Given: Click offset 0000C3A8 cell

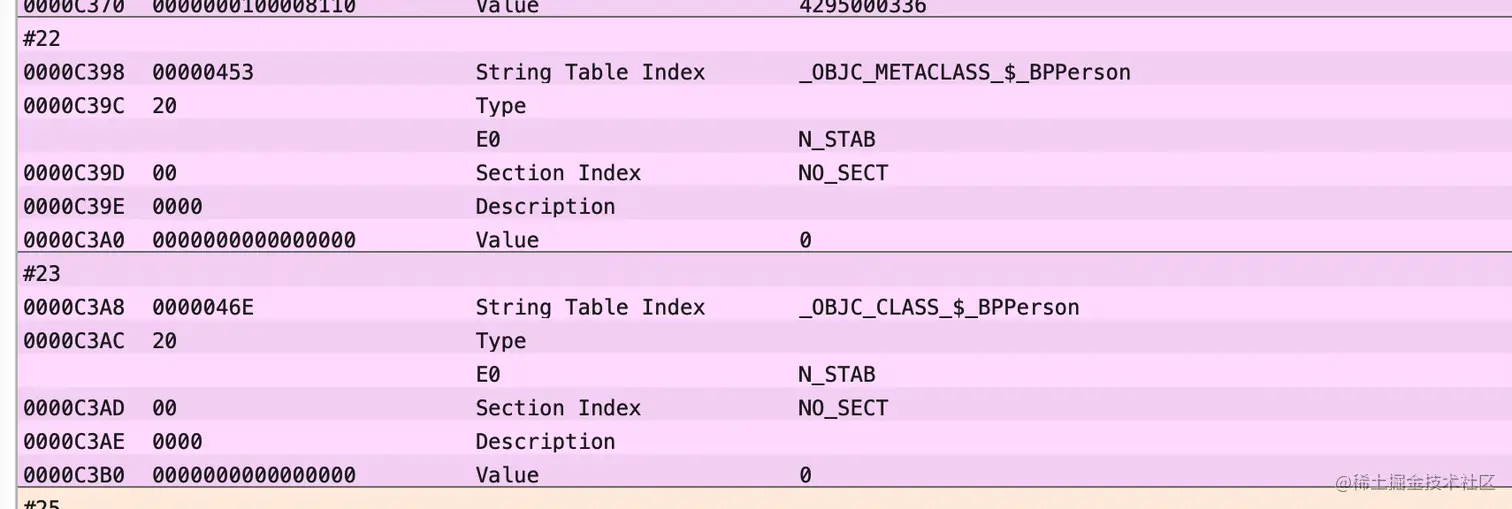Looking at the screenshot, I should point(73,308).
